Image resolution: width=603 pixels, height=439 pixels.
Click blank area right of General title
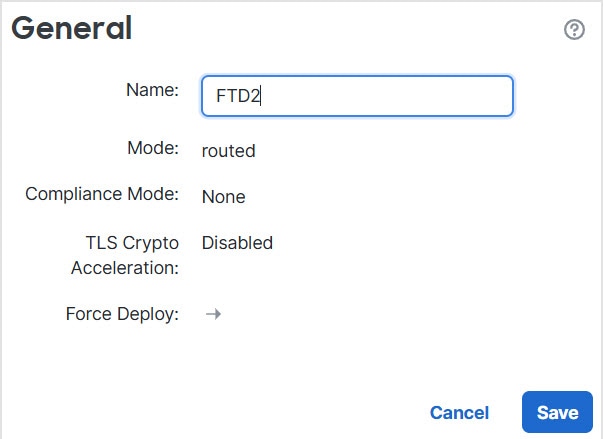[350, 30]
